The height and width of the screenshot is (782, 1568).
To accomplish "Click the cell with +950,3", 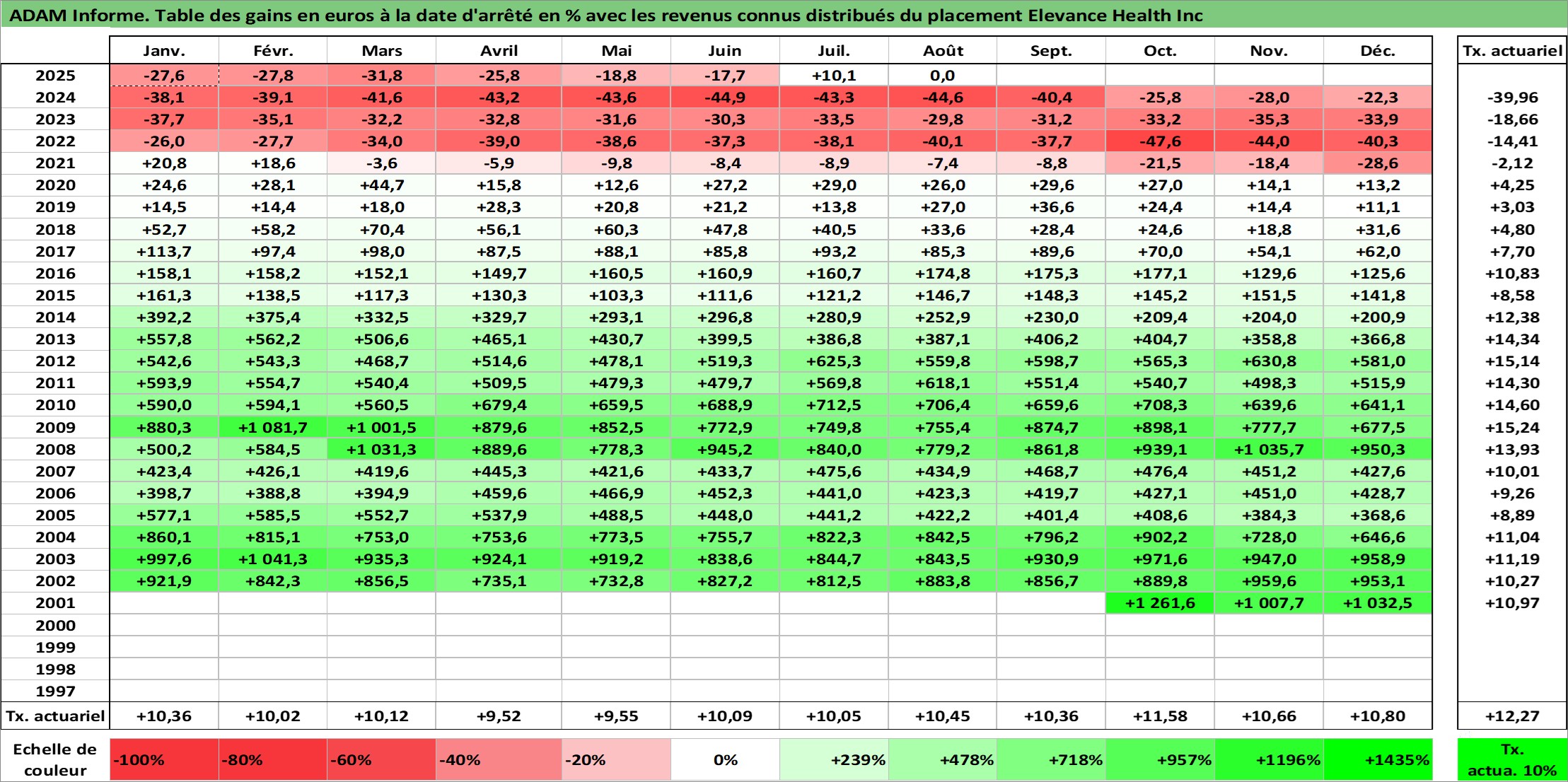I will [1378, 449].
